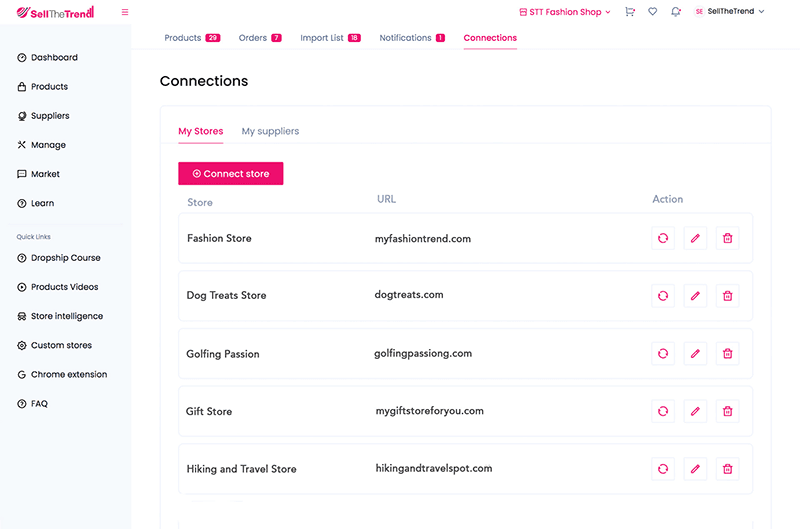The width and height of the screenshot is (800, 529).
Task: View the notification bell alerts
Action: click(x=677, y=12)
